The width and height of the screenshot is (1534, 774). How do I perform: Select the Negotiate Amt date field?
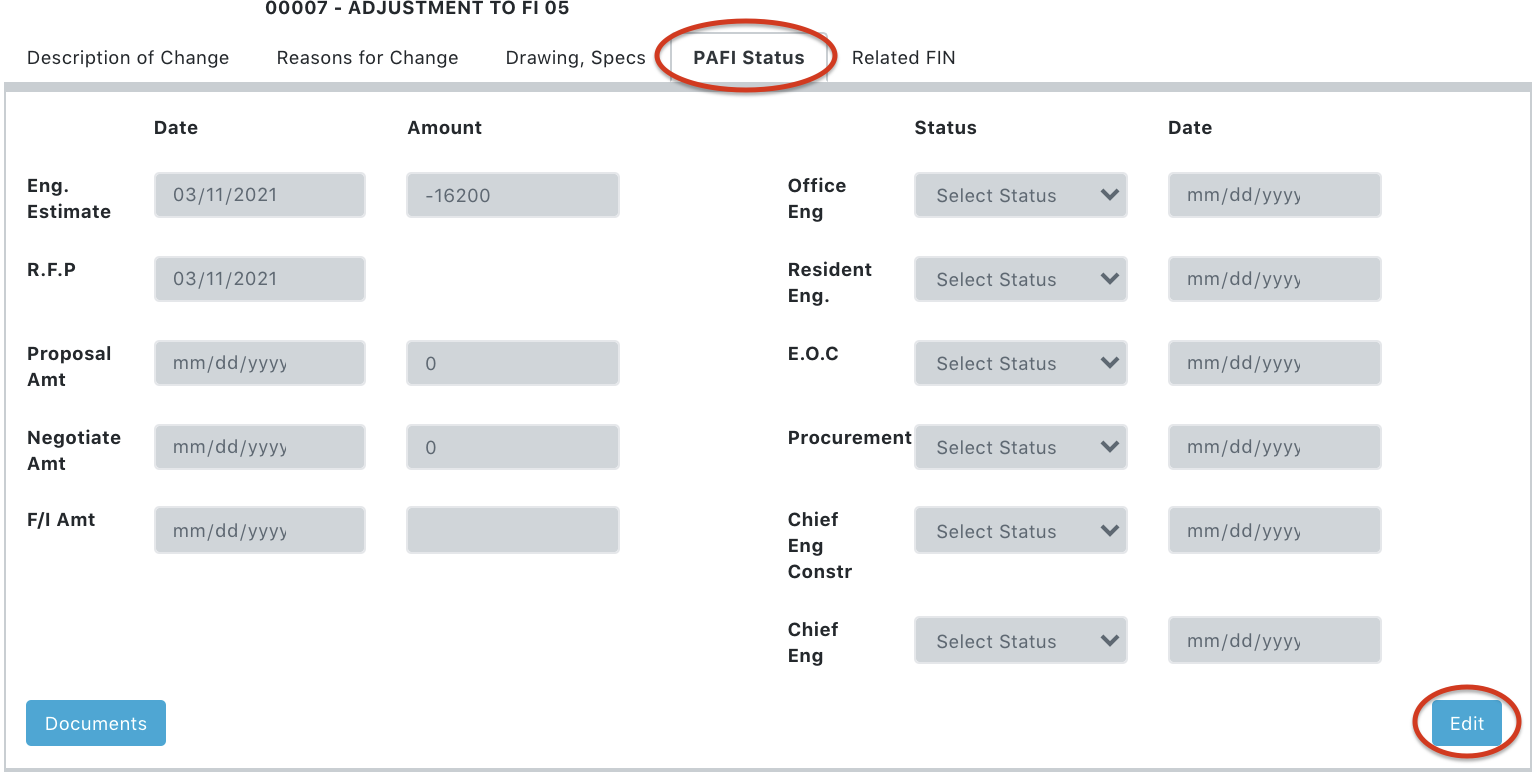coord(260,447)
